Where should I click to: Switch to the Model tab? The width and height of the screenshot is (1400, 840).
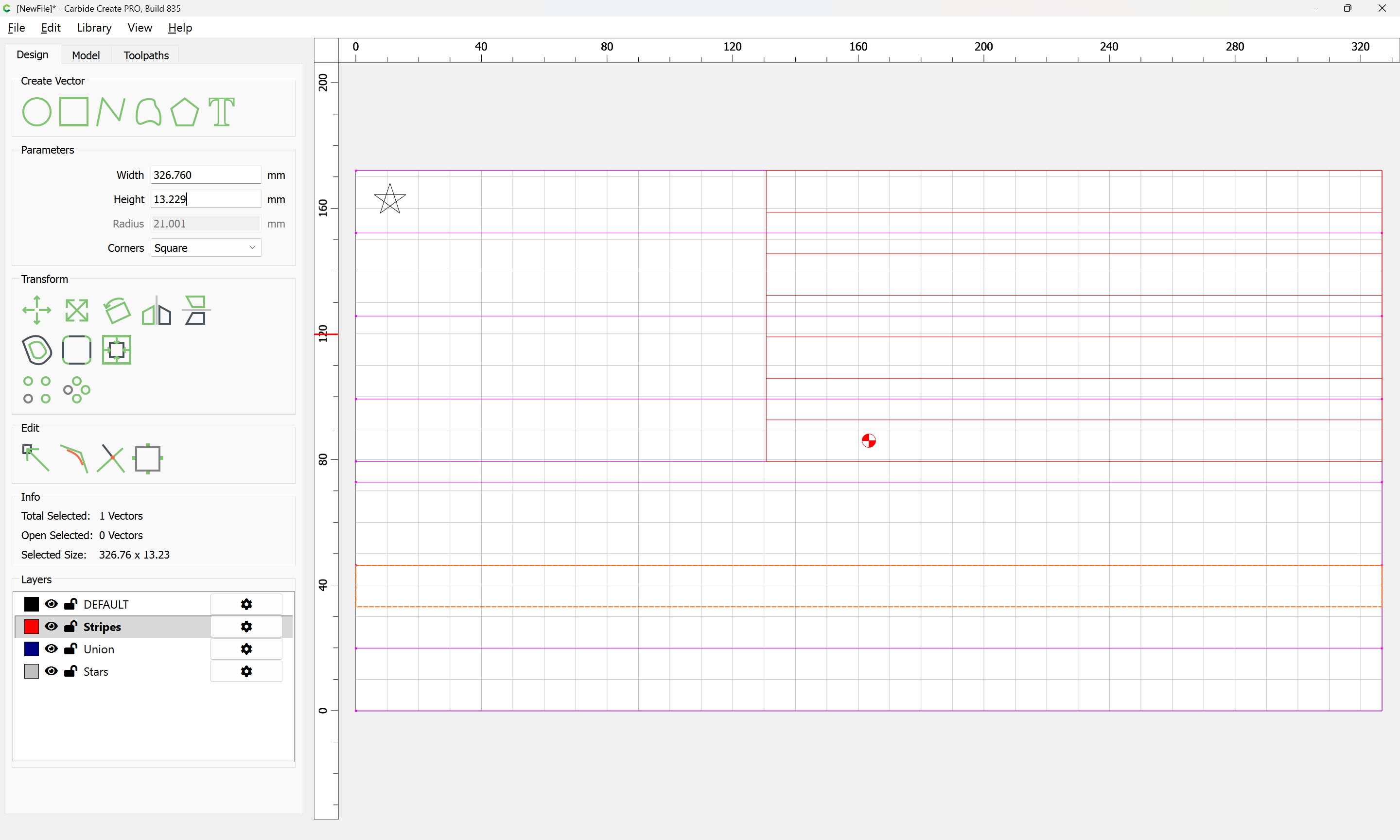coord(86,55)
